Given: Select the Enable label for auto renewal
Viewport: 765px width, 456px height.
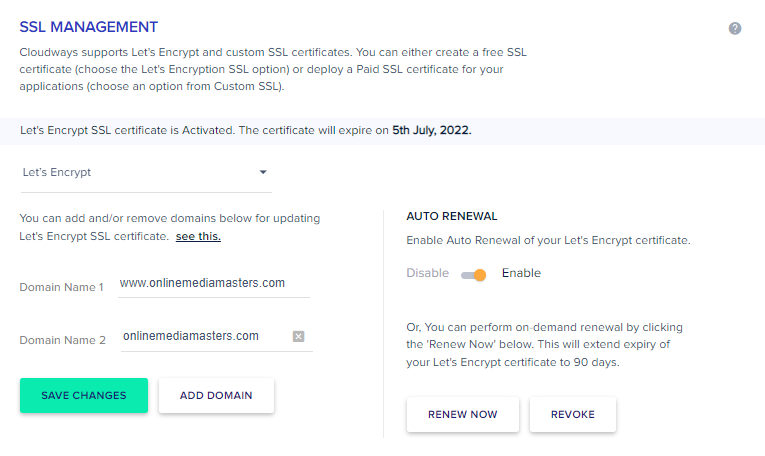Looking at the screenshot, I should (521, 273).
